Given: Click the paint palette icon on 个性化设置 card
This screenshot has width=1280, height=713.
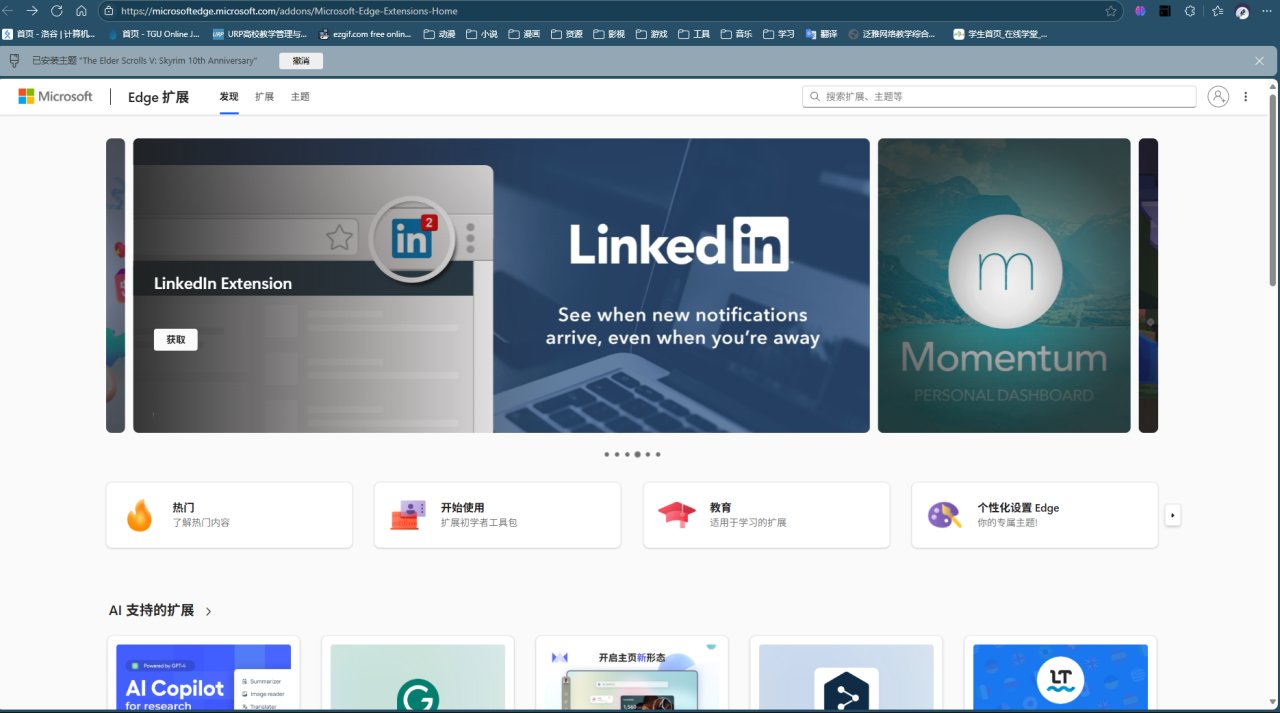Looking at the screenshot, I should 945,515.
